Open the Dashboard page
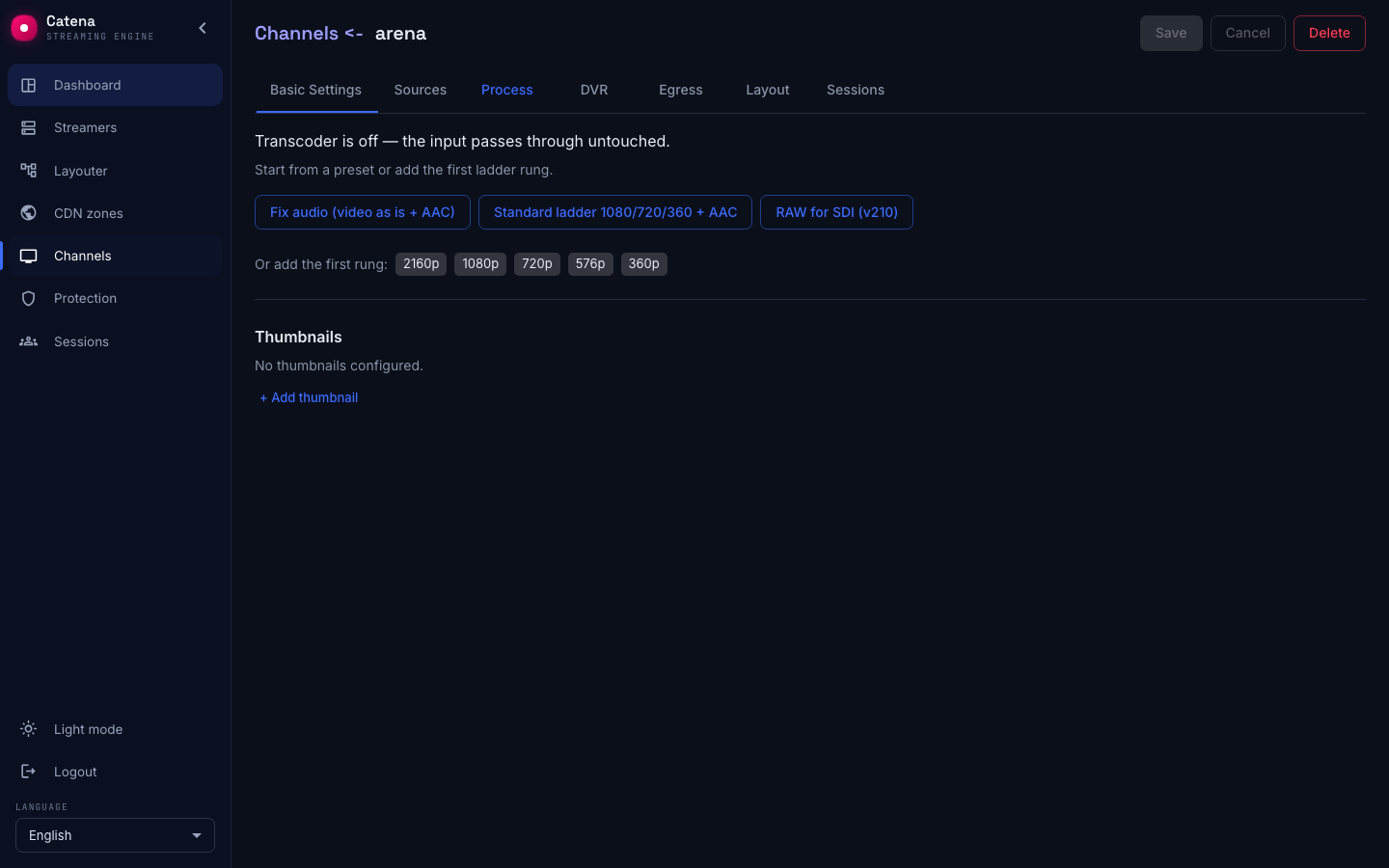The image size is (1389, 868). pos(115,85)
